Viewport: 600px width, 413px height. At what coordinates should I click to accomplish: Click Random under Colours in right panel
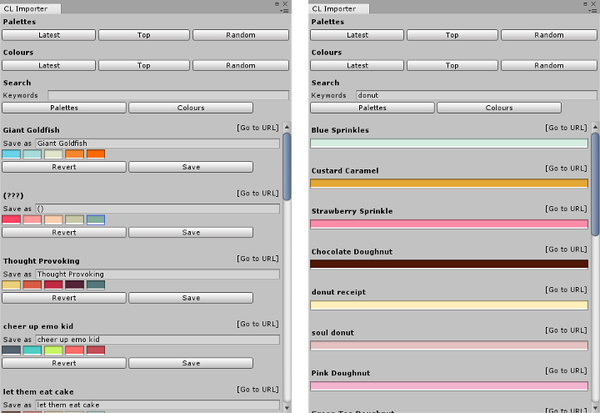(x=549, y=66)
